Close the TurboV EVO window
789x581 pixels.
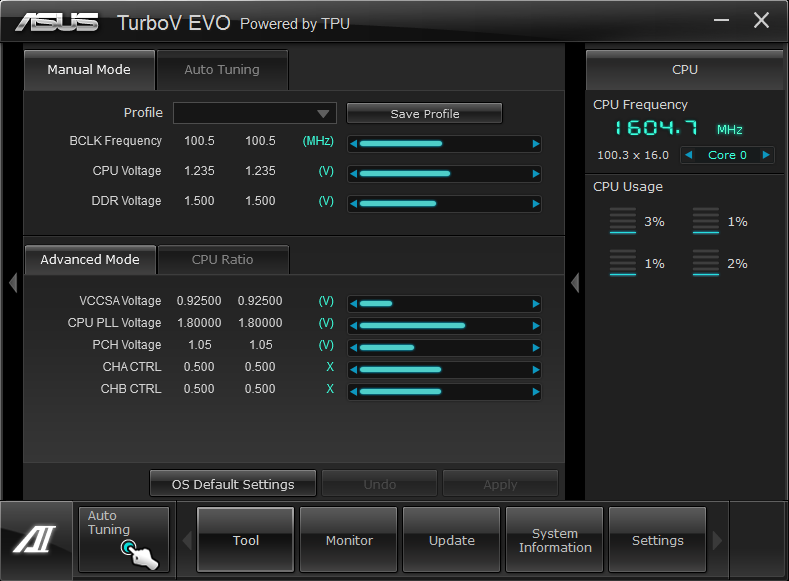(761, 20)
